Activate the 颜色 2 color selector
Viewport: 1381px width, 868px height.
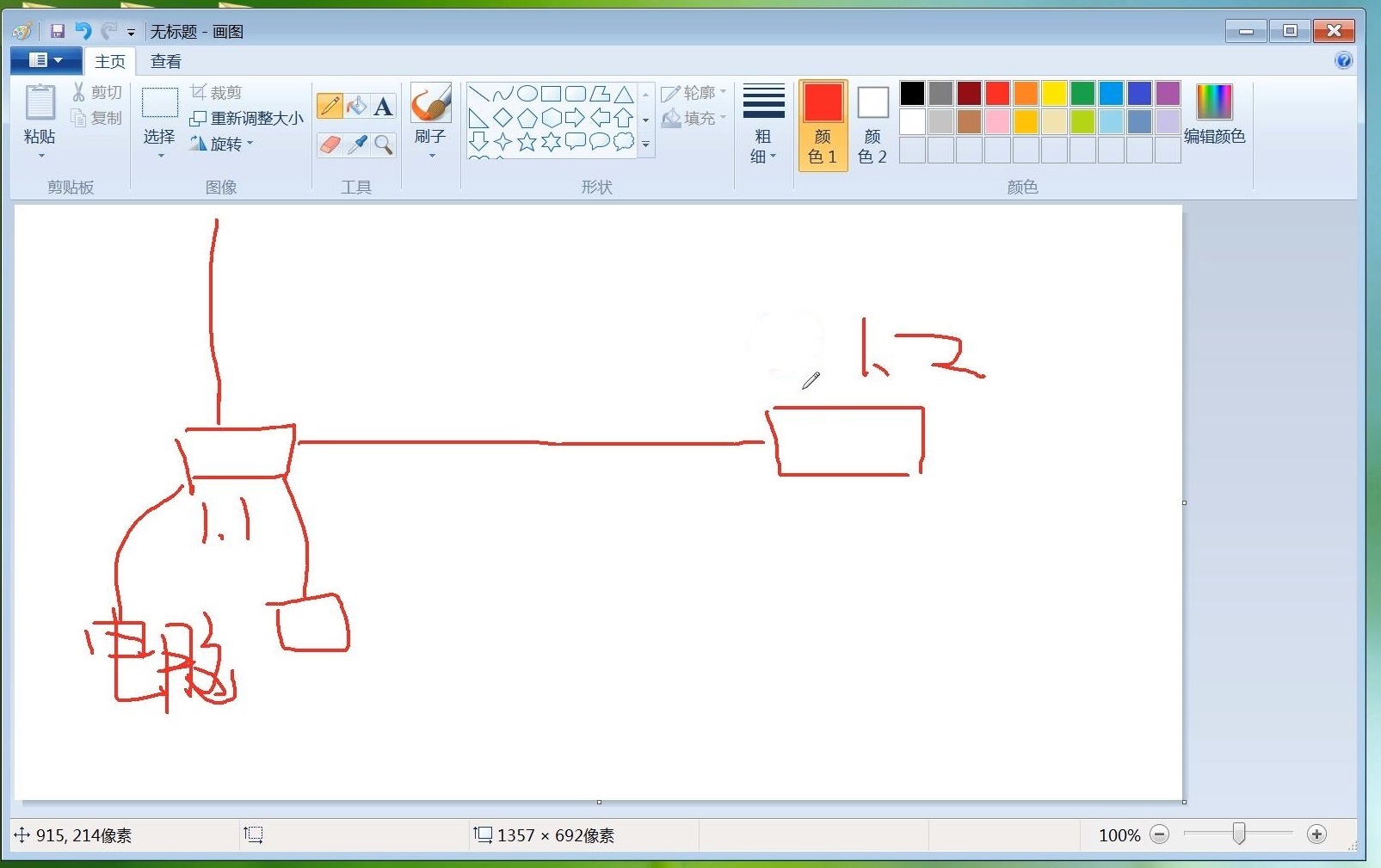[872, 126]
